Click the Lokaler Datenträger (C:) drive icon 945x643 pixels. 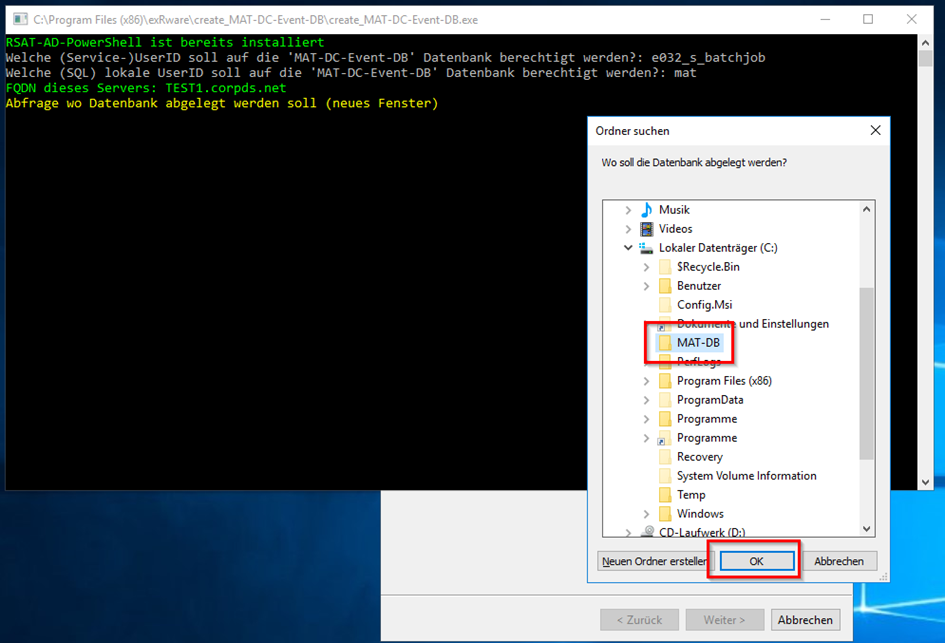tap(647, 248)
